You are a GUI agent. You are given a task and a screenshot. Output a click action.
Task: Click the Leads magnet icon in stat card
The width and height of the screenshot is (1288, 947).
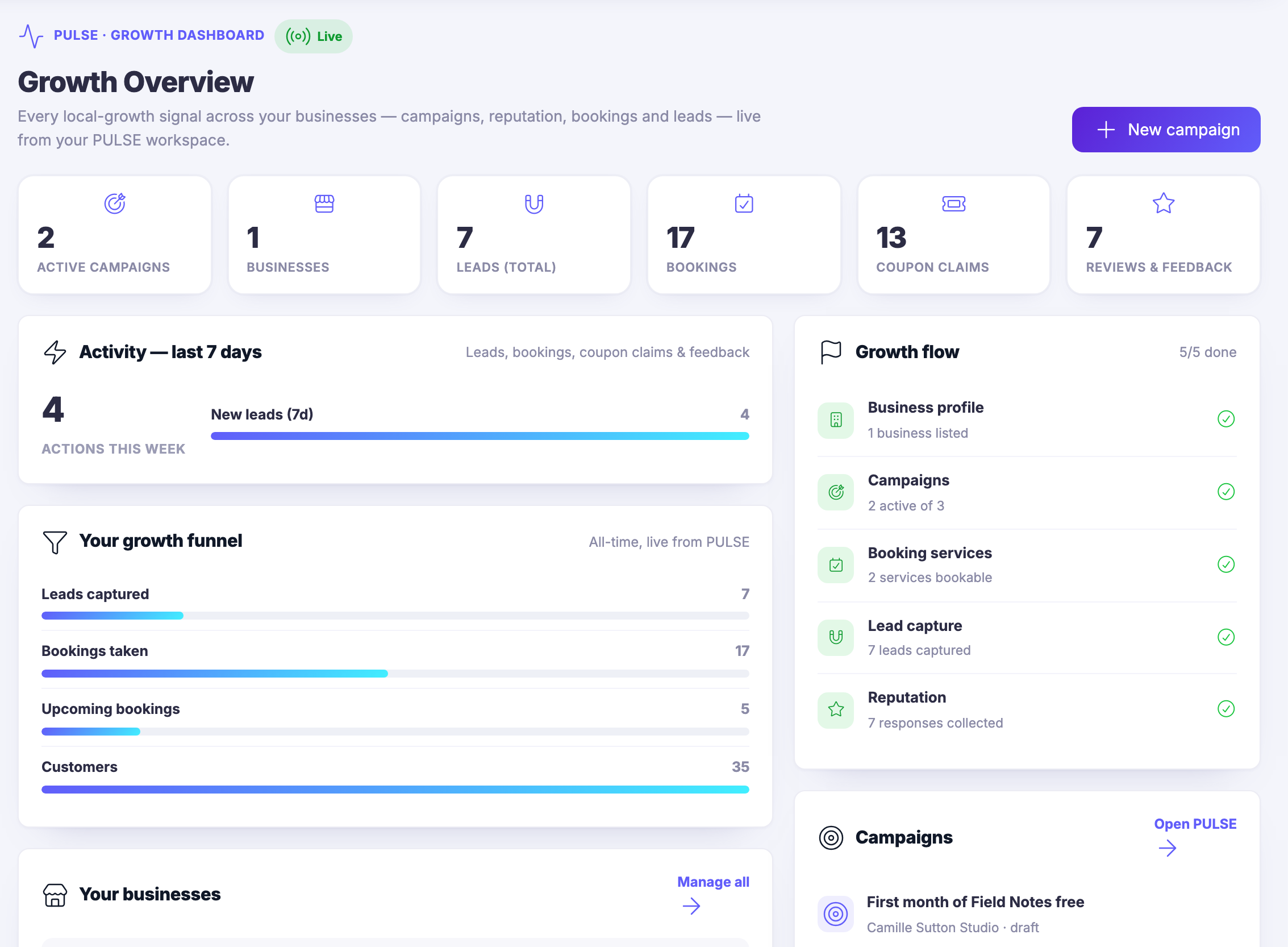534,203
